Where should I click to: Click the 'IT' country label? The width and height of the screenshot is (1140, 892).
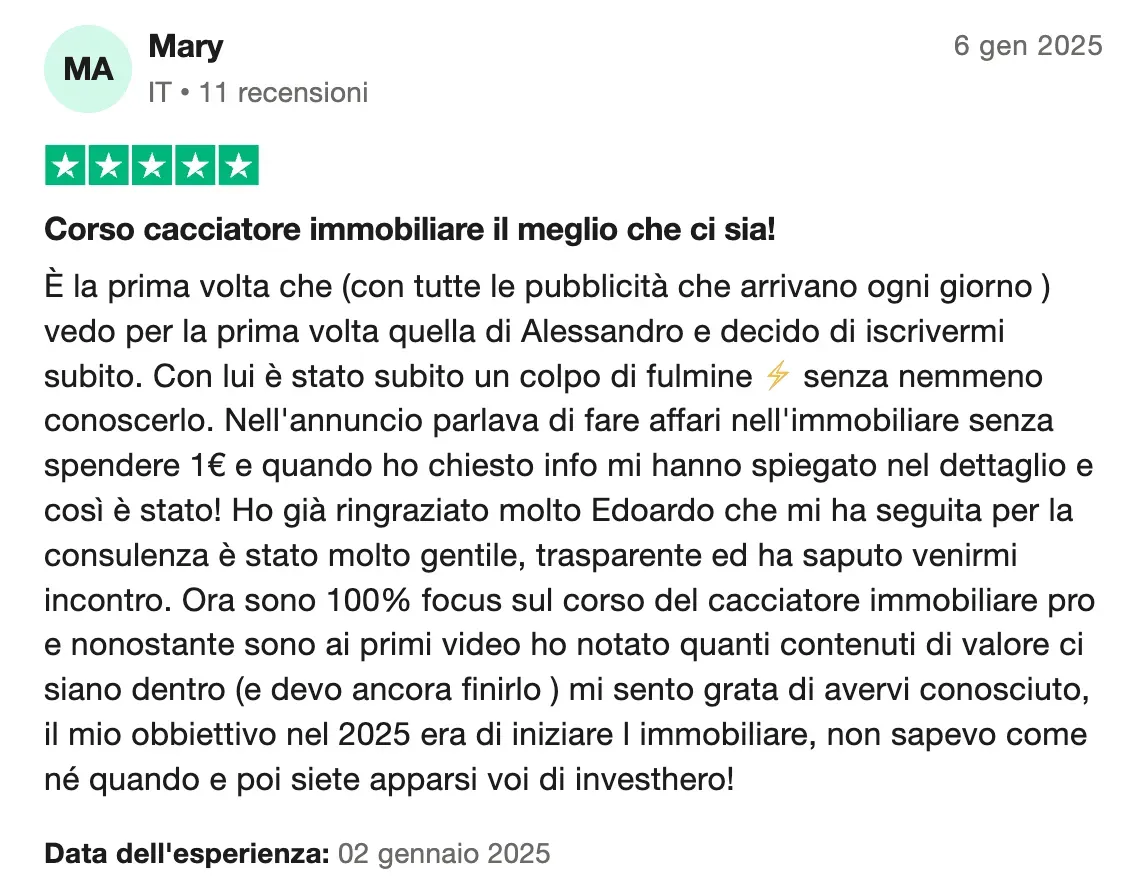pyautogui.click(x=158, y=93)
